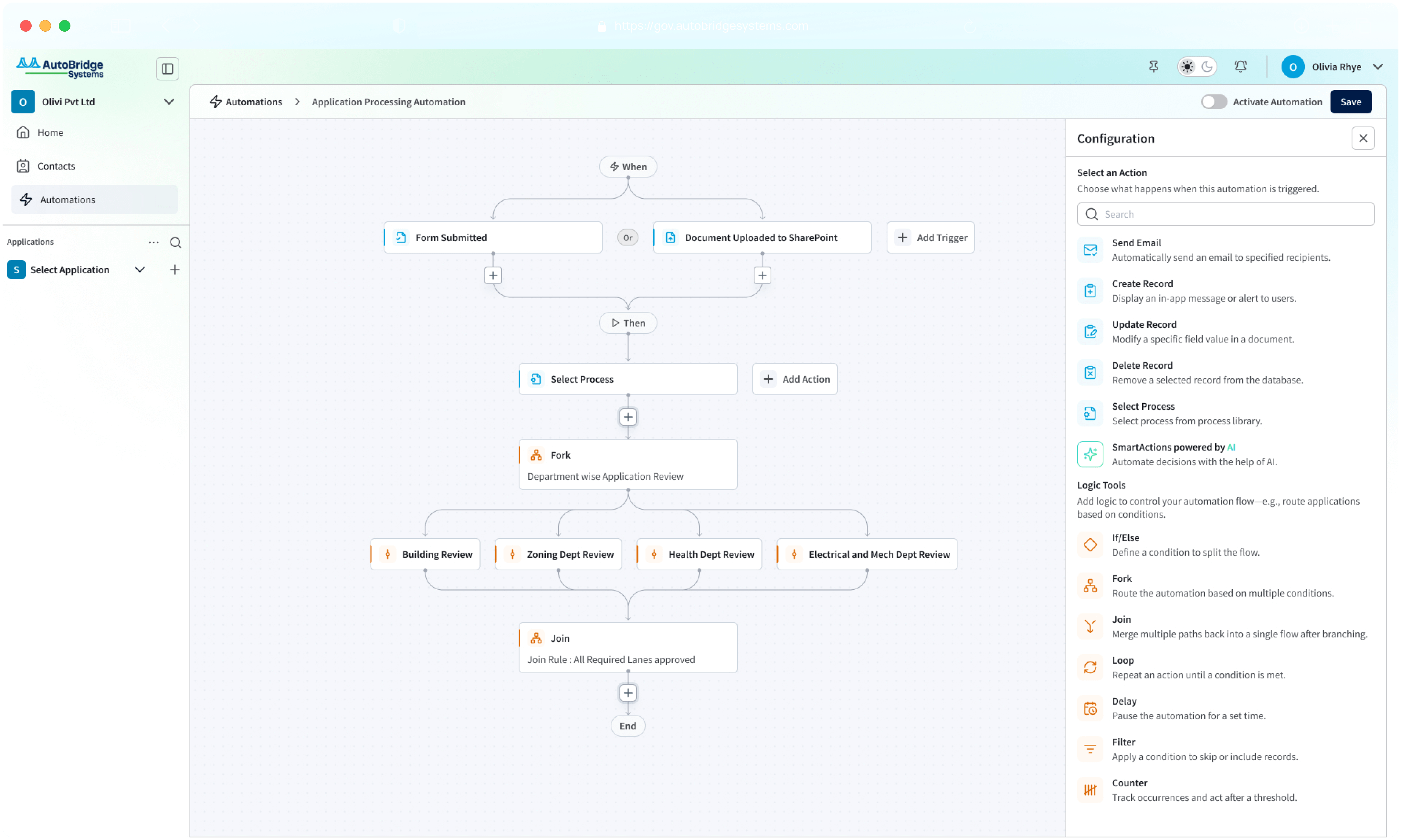
Task: Switch to light mode sun toggle
Action: [x=1187, y=67]
